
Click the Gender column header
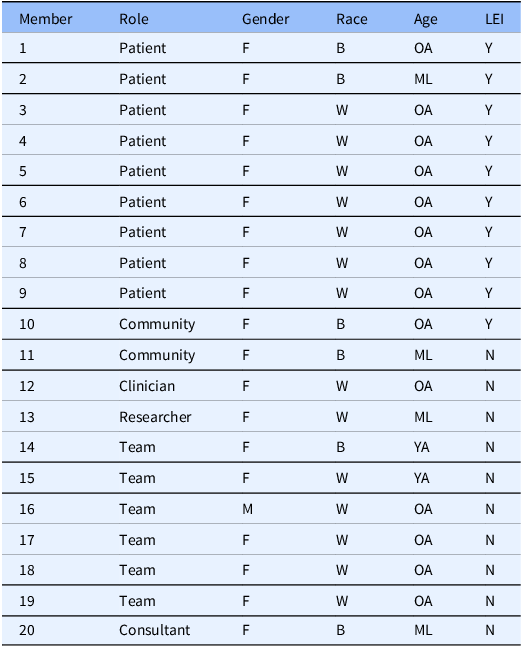pyautogui.click(x=265, y=19)
